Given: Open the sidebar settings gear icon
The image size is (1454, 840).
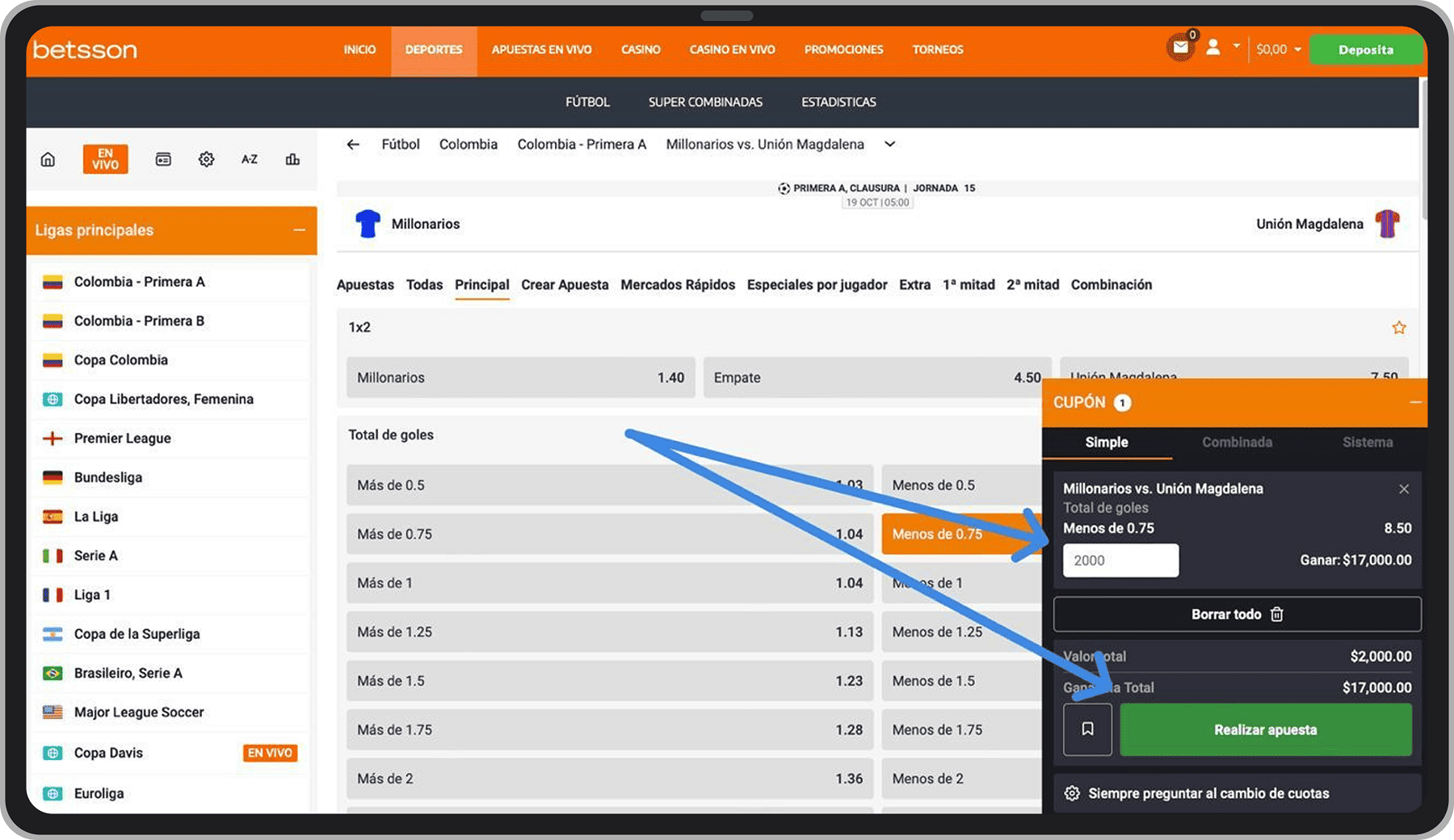Looking at the screenshot, I should coord(206,159).
